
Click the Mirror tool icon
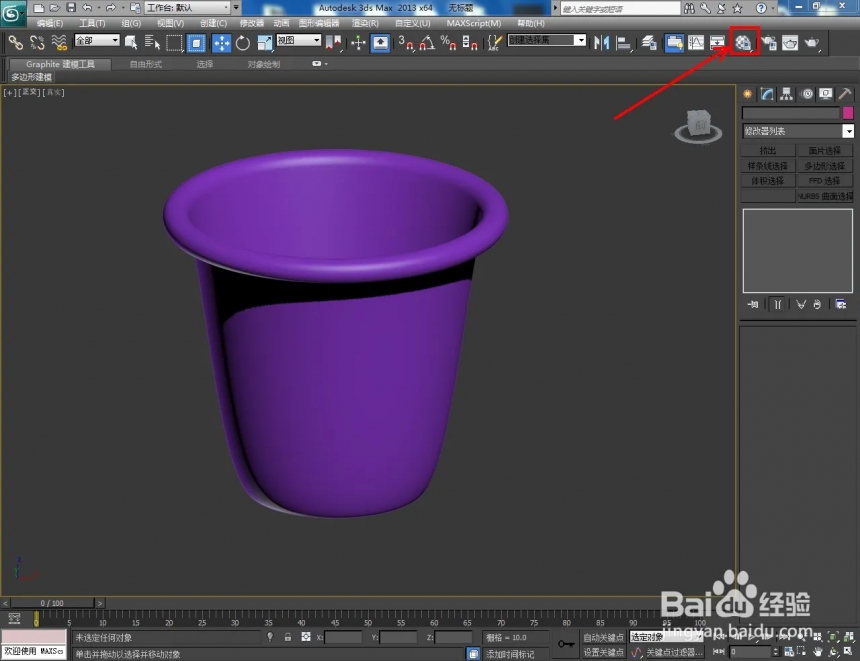click(601, 42)
